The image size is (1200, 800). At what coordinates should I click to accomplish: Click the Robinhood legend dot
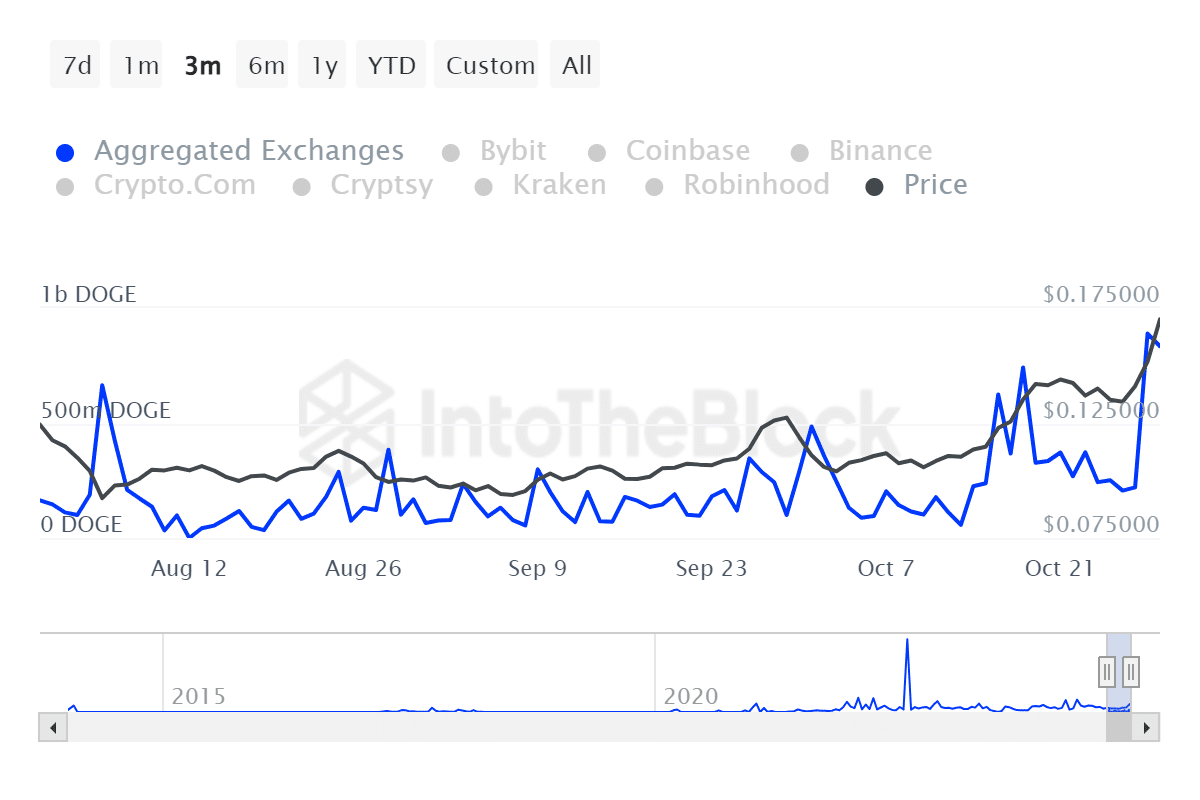[655, 187]
